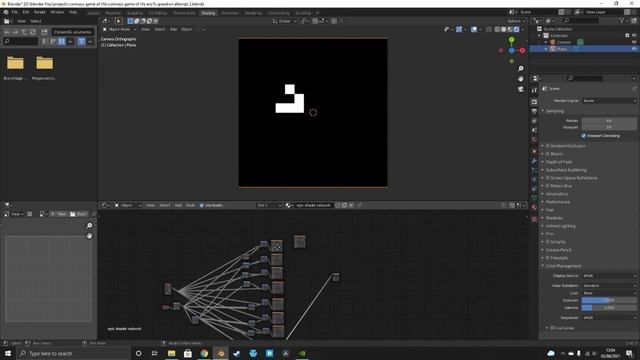Open the View Transform dropdown
This screenshot has height=360, width=640.
pyautogui.click(x=609, y=286)
